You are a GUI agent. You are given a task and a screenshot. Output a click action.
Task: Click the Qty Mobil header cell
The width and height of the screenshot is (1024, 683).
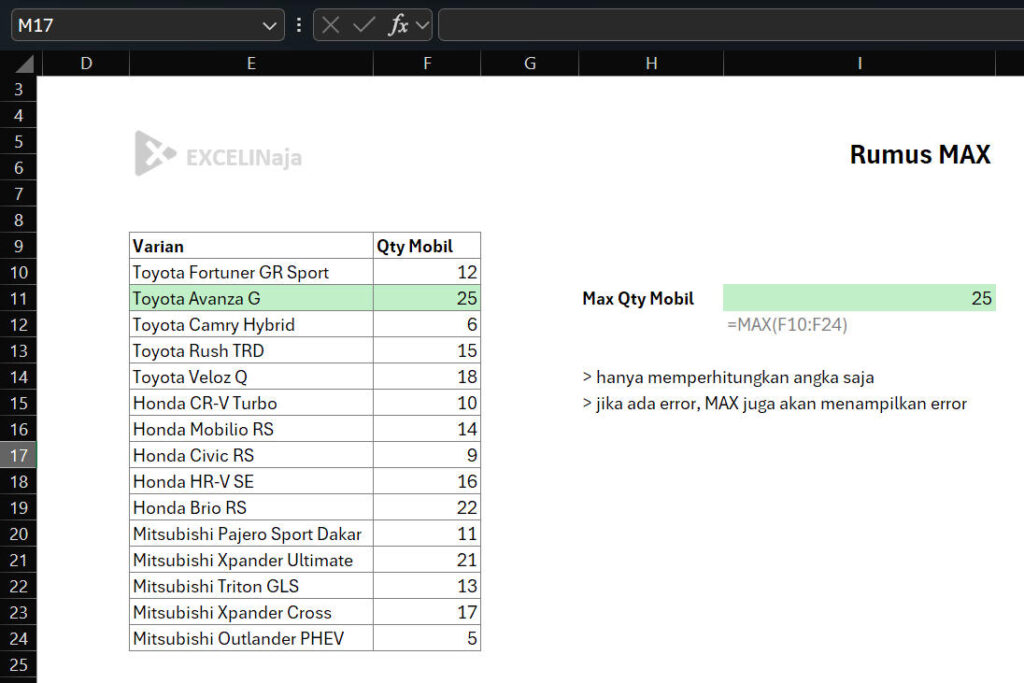pyautogui.click(x=427, y=246)
